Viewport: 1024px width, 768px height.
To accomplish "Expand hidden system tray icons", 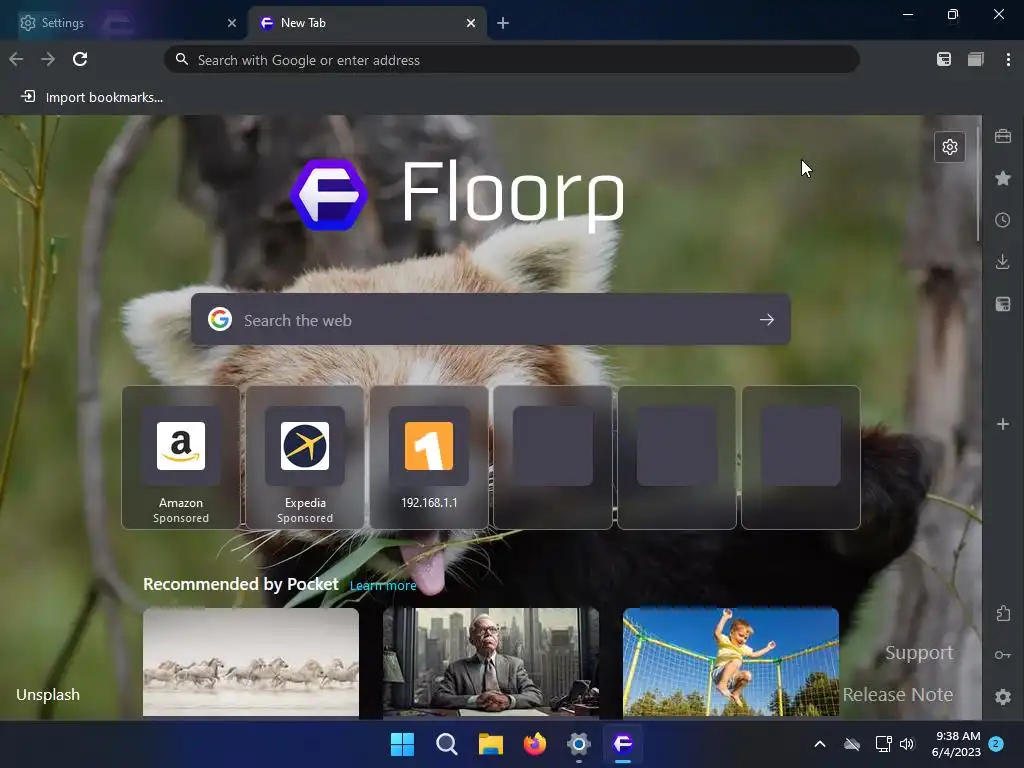I will (x=820, y=744).
